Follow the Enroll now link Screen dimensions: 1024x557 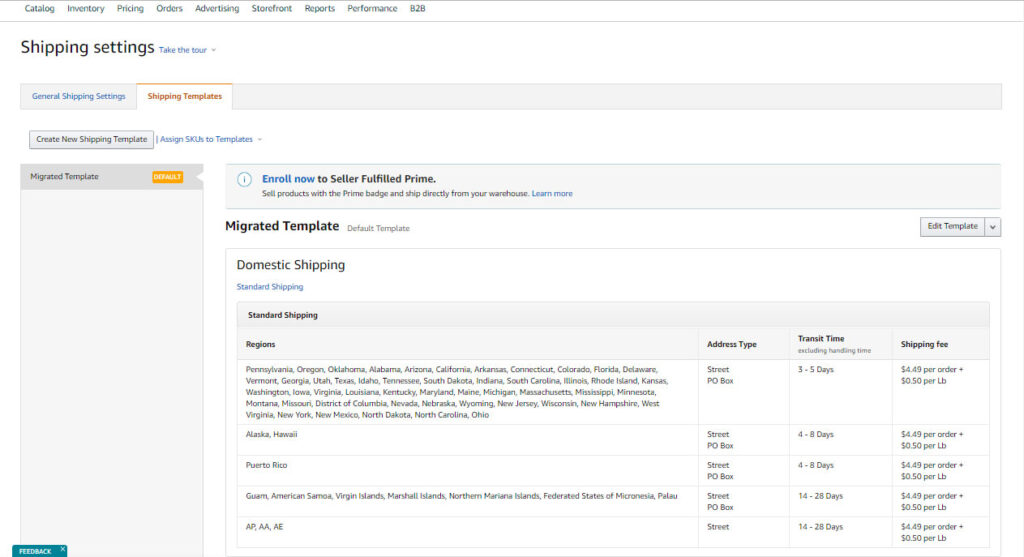[x=288, y=179]
